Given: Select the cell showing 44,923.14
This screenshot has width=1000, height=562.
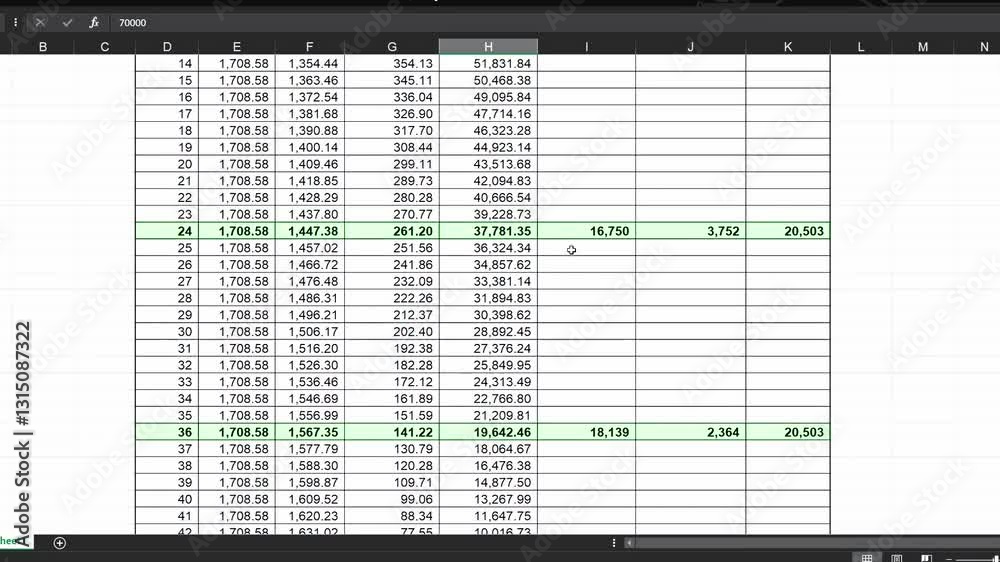Looking at the screenshot, I should coord(489,147).
